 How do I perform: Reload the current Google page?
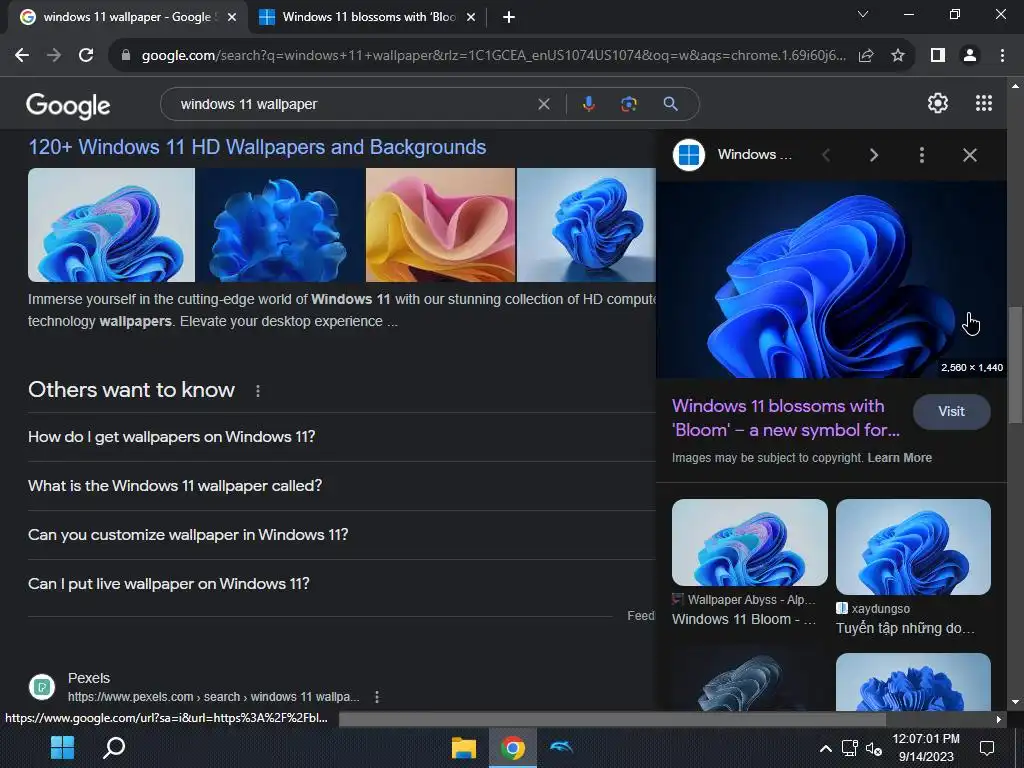86,56
